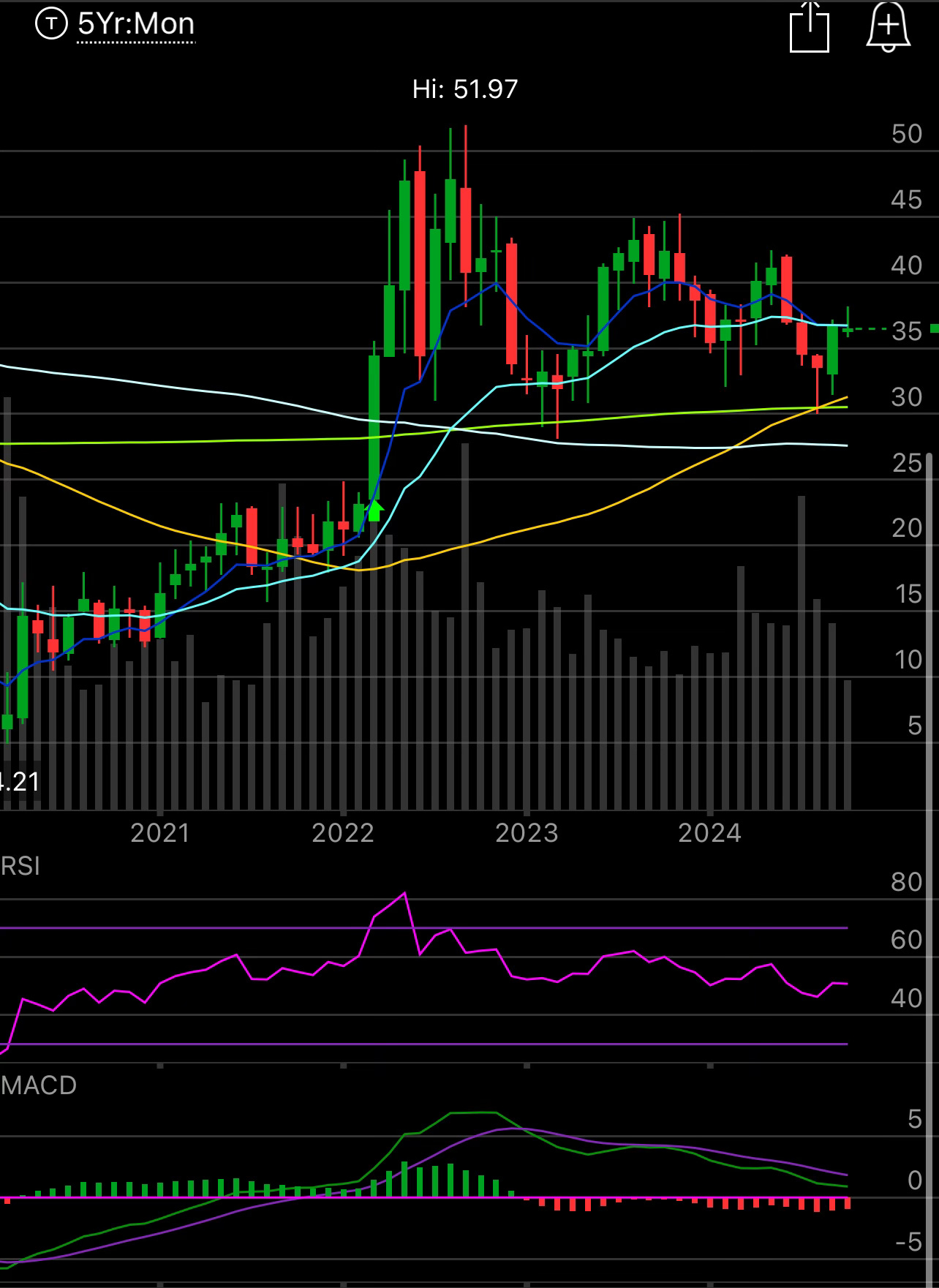The image size is (939, 1288).
Task: Tap the RSI indicator label
Action: pos(20,866)
